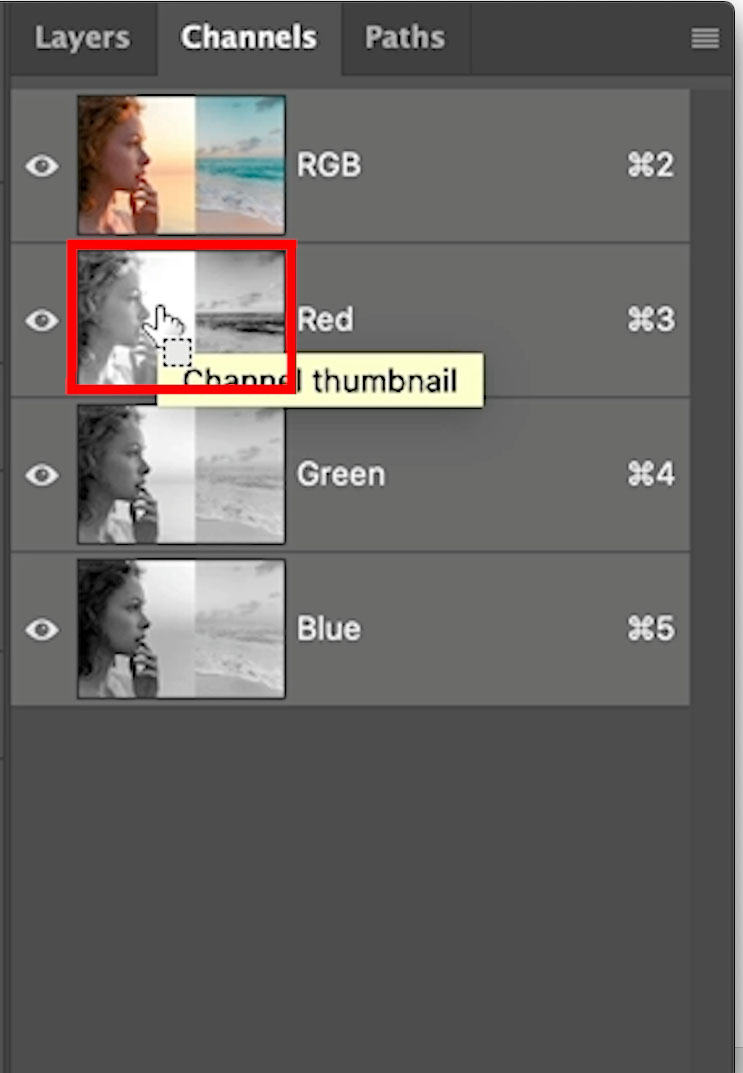This screenshot has height=1073, width=743.
Task: Click the color RGB channel thumbnail
Action: (181, 165)
